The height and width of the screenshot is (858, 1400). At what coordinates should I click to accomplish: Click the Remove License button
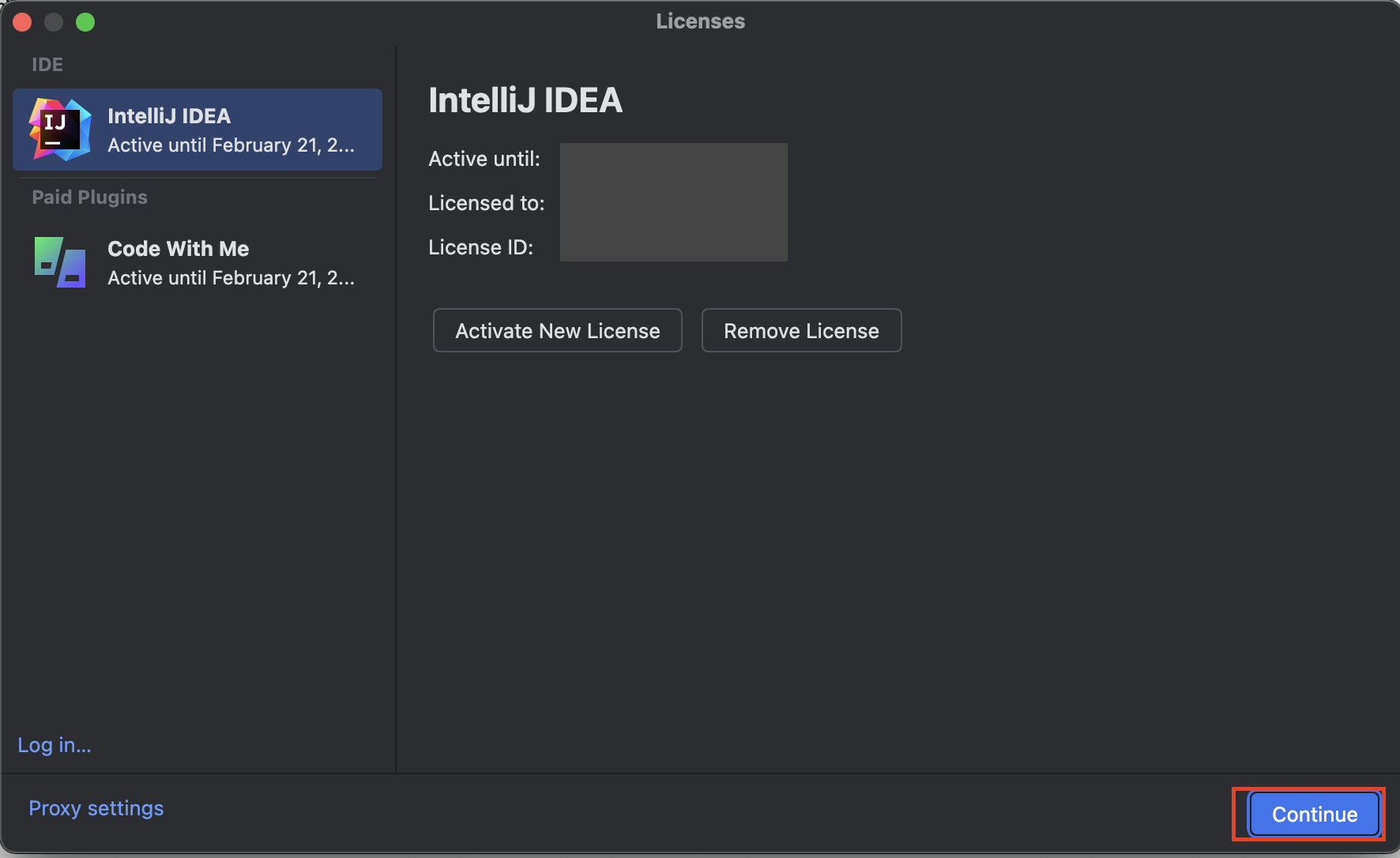tap(801, 330)
